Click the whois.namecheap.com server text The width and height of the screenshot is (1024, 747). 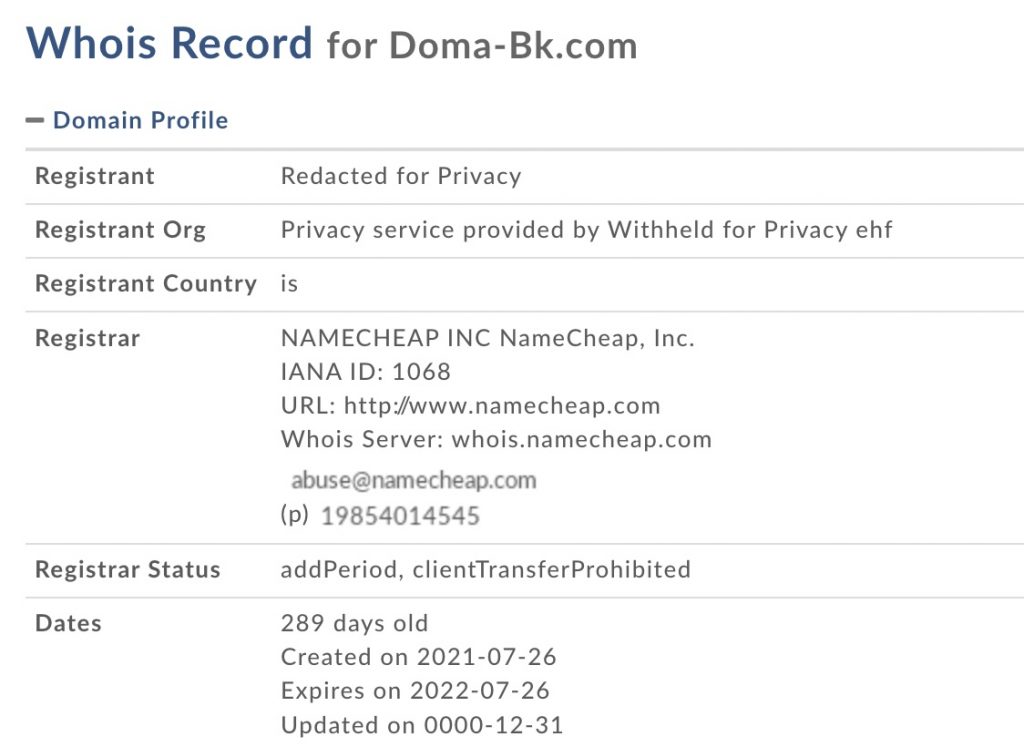581,439
